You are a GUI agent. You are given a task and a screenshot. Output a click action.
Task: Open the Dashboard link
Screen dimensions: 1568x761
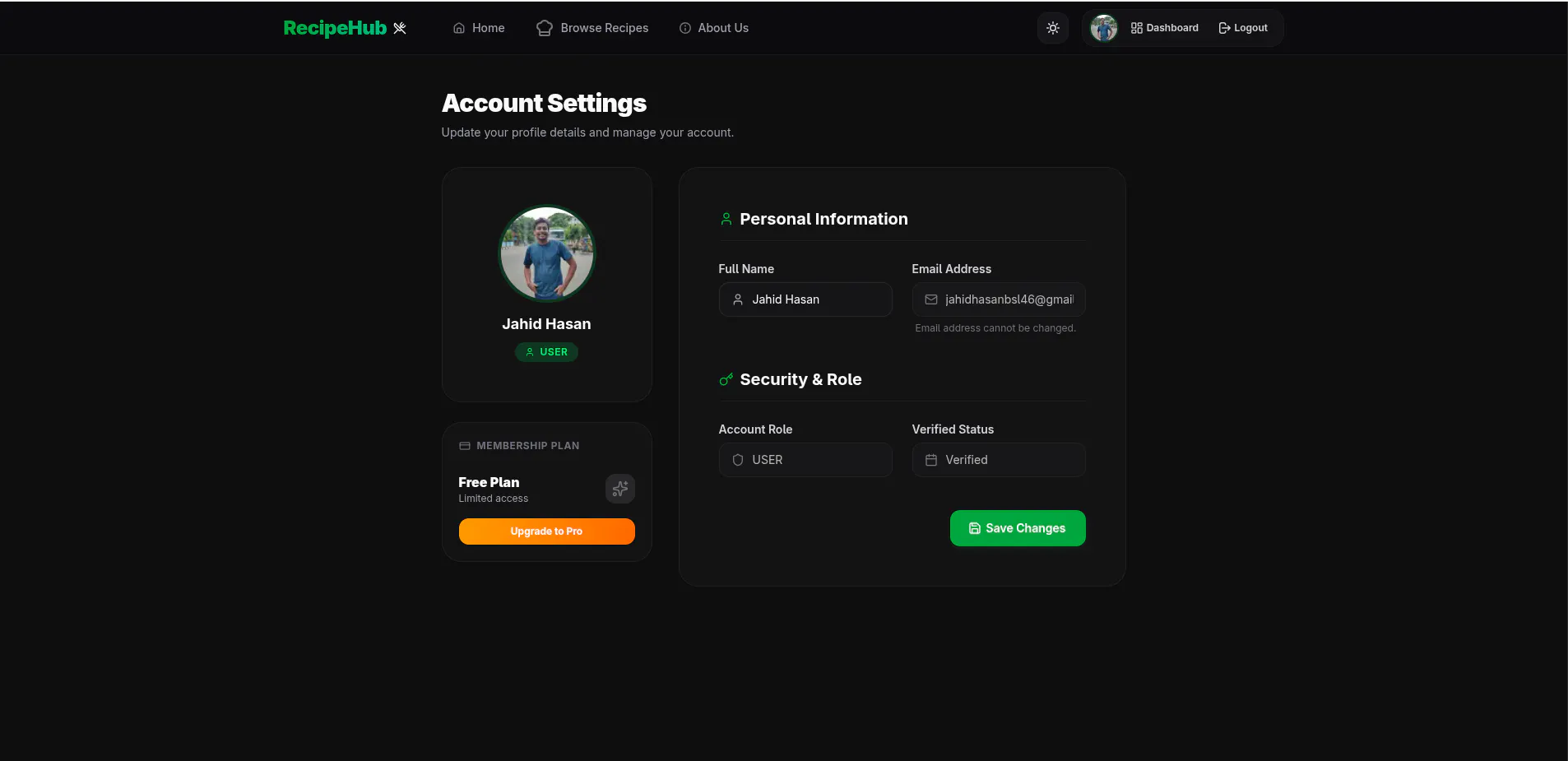pos(1165,28)
